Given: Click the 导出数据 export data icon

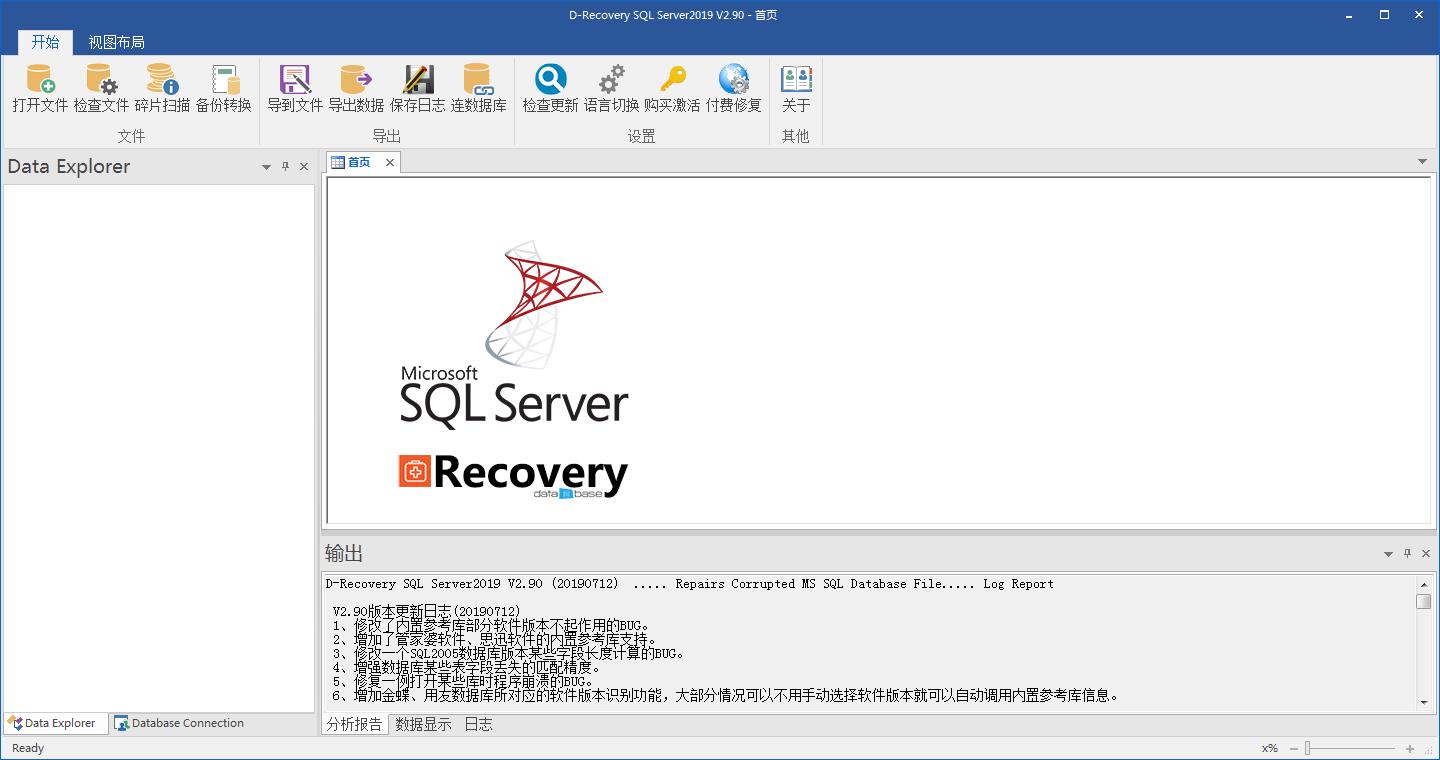Looking at the screenshot, I should [356, 88].
